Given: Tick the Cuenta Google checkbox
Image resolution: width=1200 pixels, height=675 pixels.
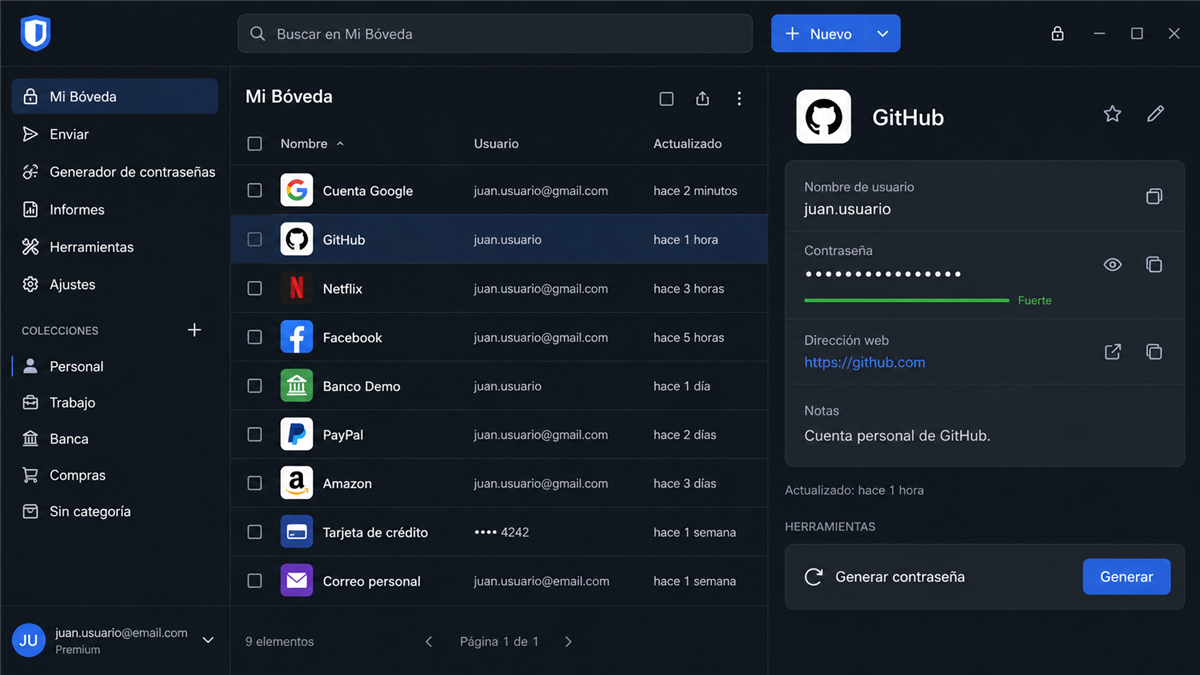Looking at the screenshot, I should click(x=255, y=190).
